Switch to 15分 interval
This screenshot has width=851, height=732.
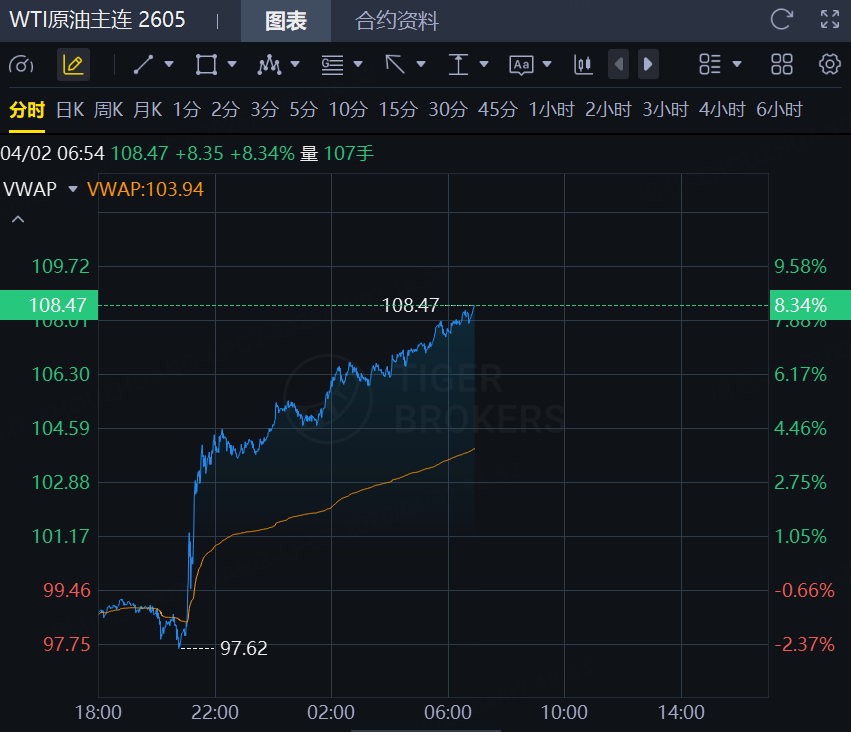pyautogui.click(x=397, y=110)
